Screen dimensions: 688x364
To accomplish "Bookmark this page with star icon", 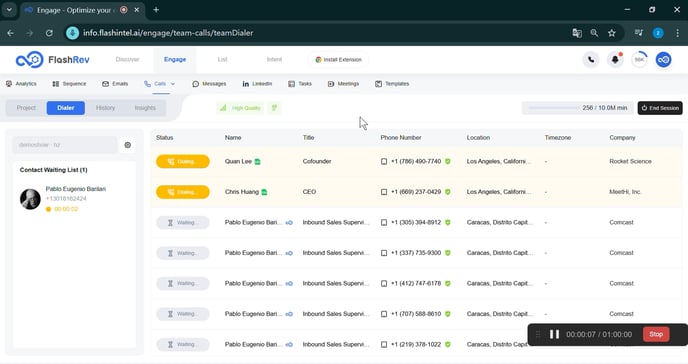I will pos(612,33).
